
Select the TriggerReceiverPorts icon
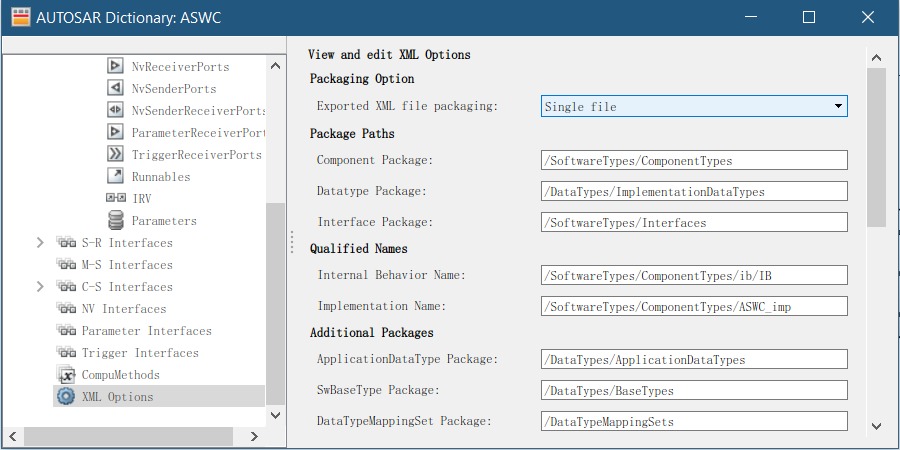(x=115, y=155)
